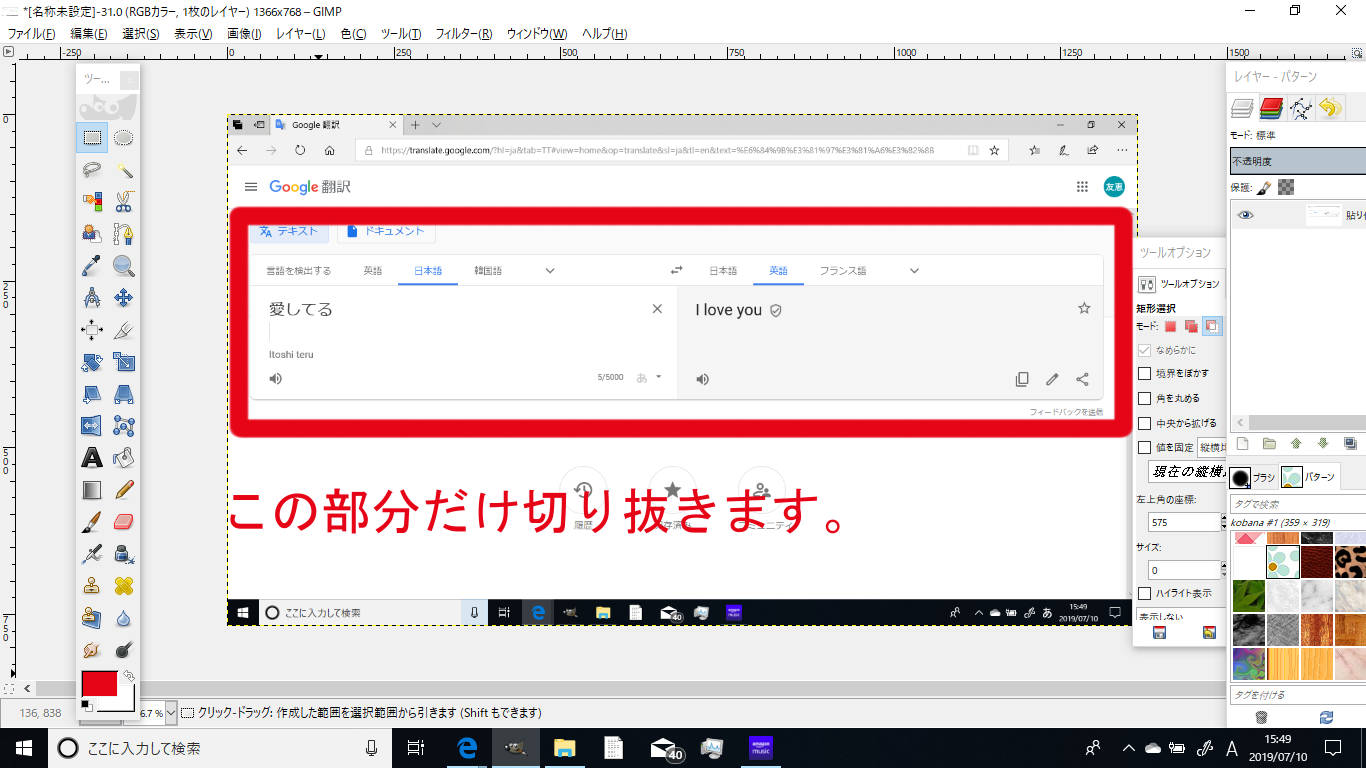Screen dimensions: 1366x768
Task: Toggle the lock alpha channel checkerboard icon
Action: (1287, 187)
